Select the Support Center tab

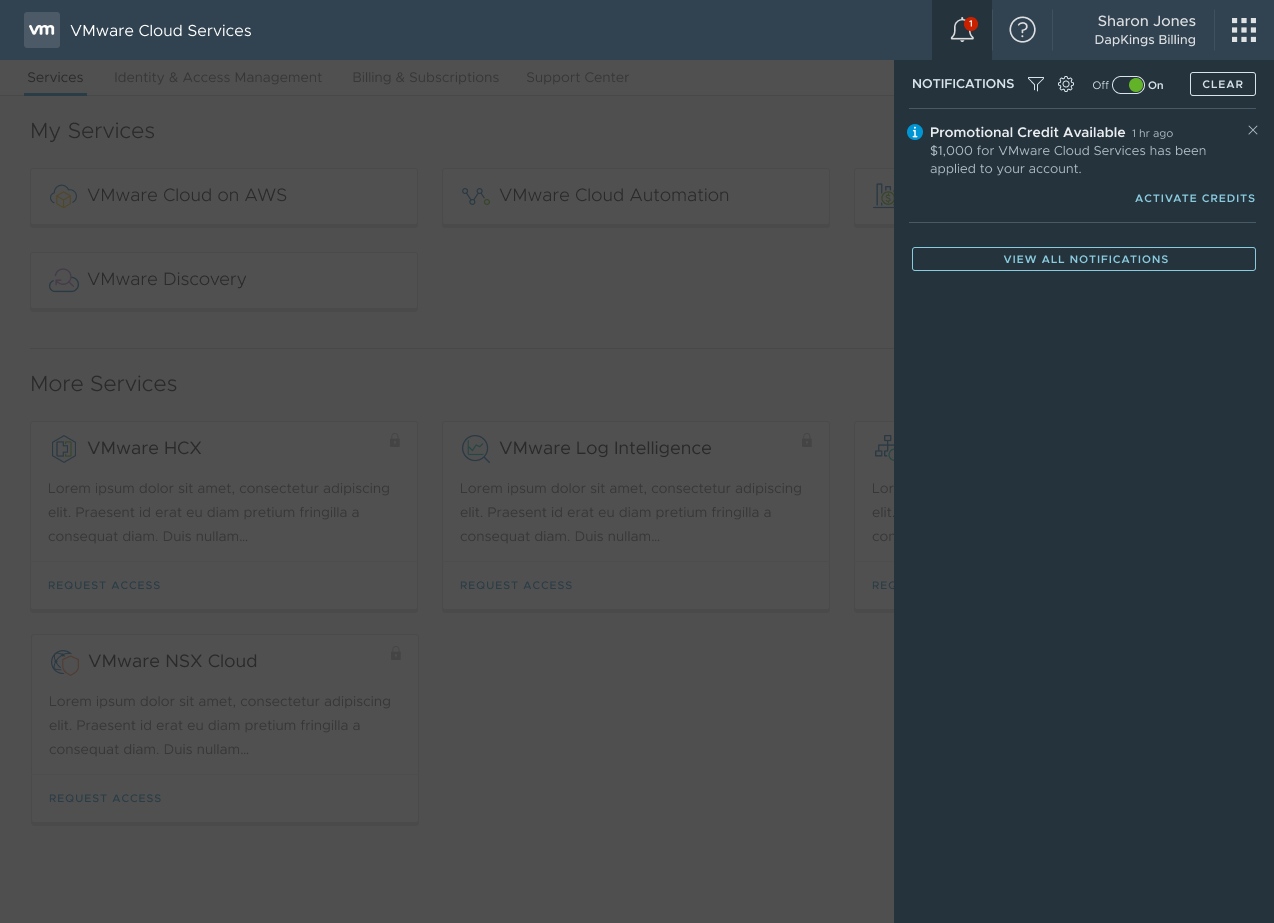[x=577, y=77]
